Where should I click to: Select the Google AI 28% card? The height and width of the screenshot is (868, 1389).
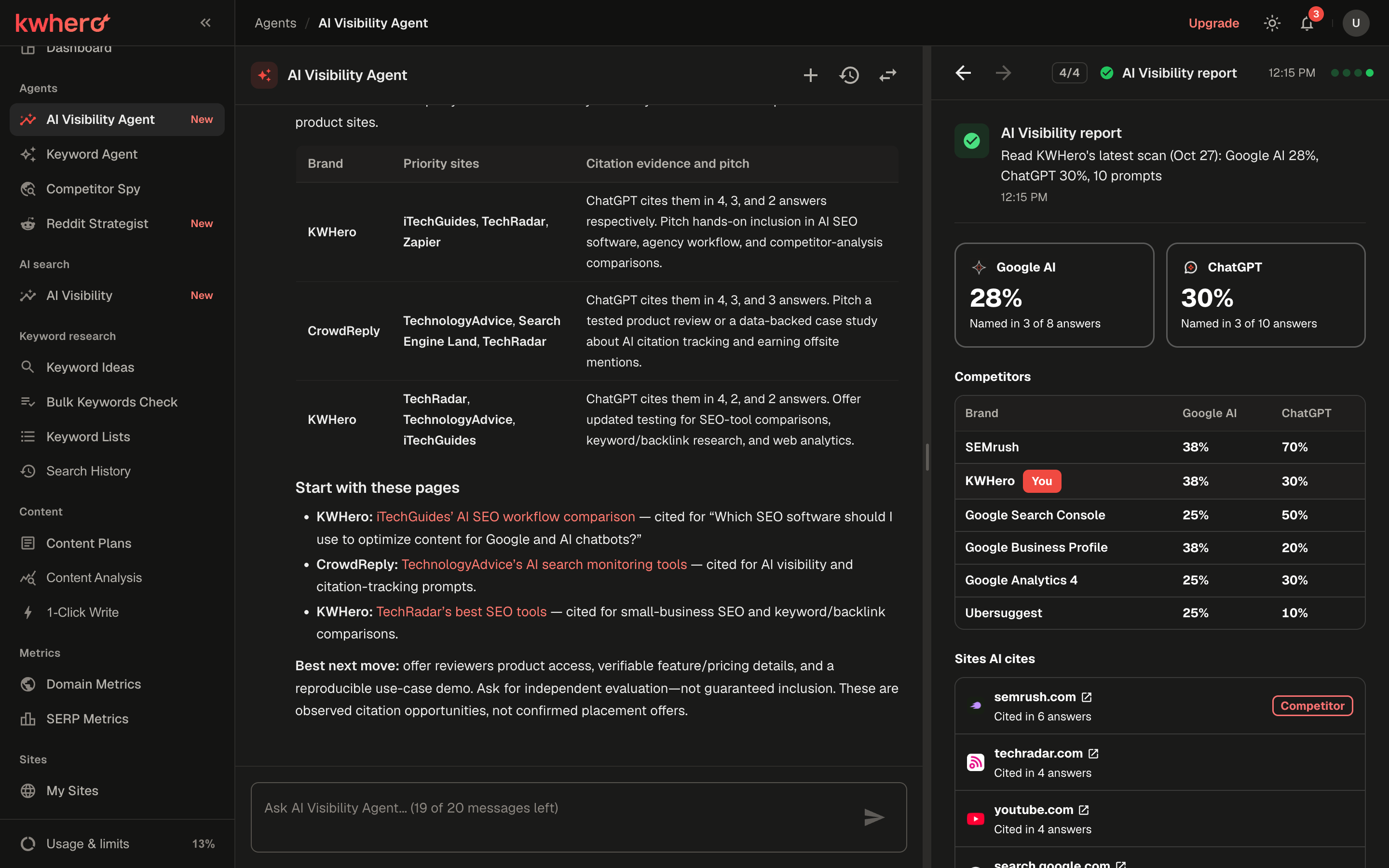pos(1054,295)
